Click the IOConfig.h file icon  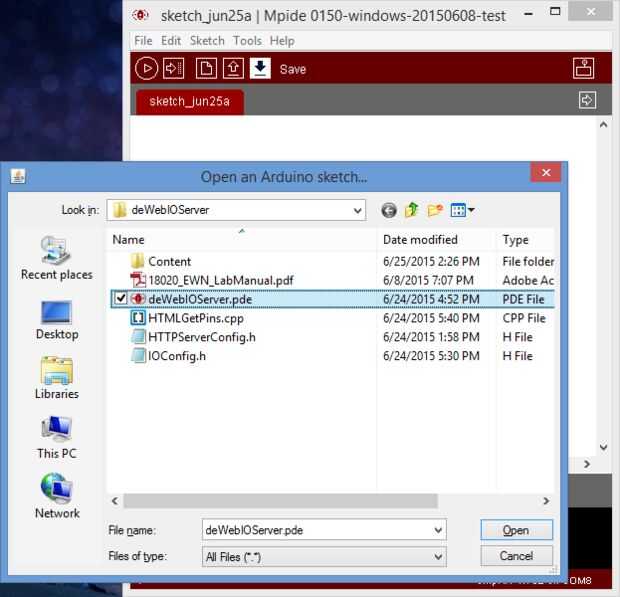click(138, 355)
